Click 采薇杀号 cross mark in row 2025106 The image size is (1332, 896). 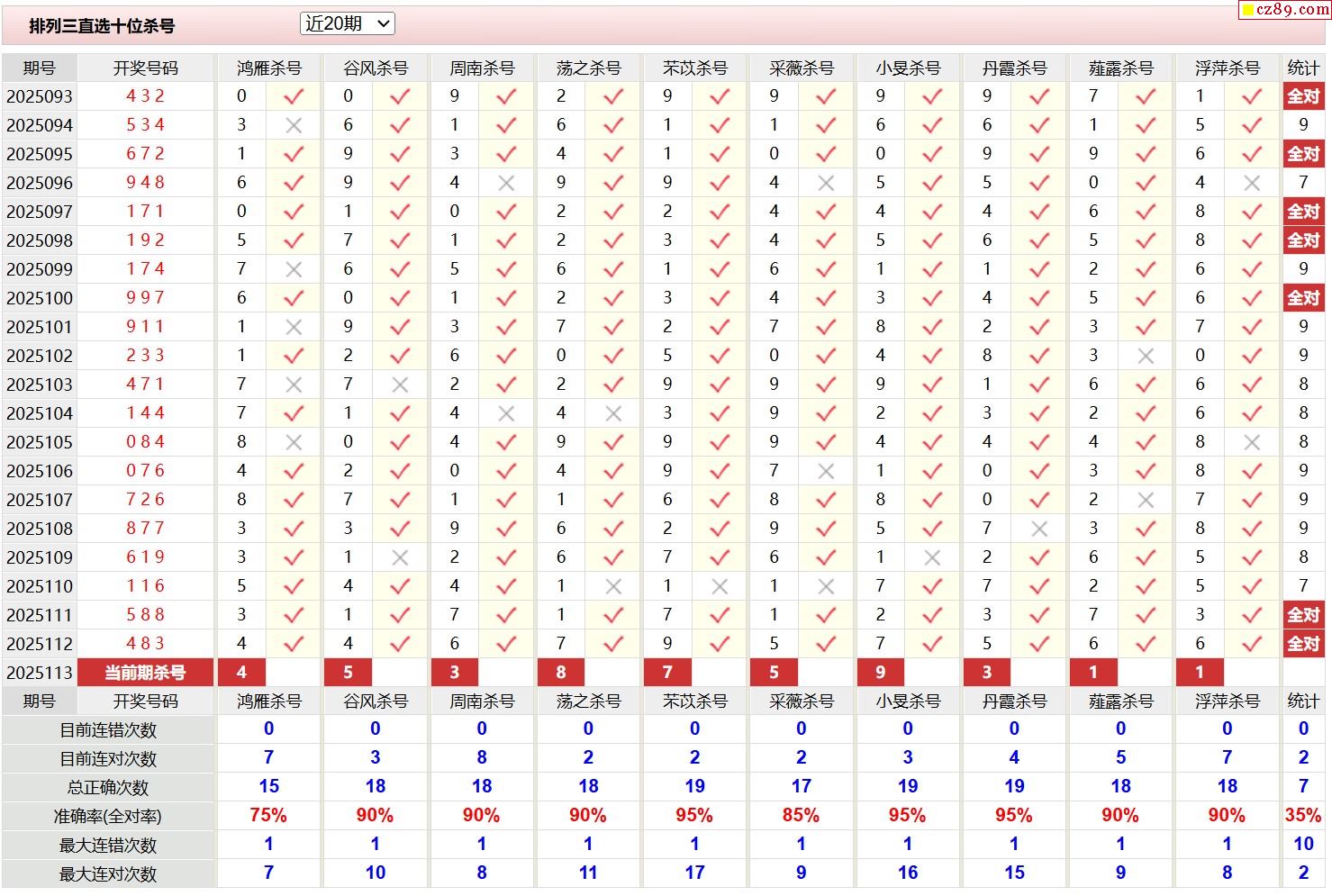click(x=826, y=472)
